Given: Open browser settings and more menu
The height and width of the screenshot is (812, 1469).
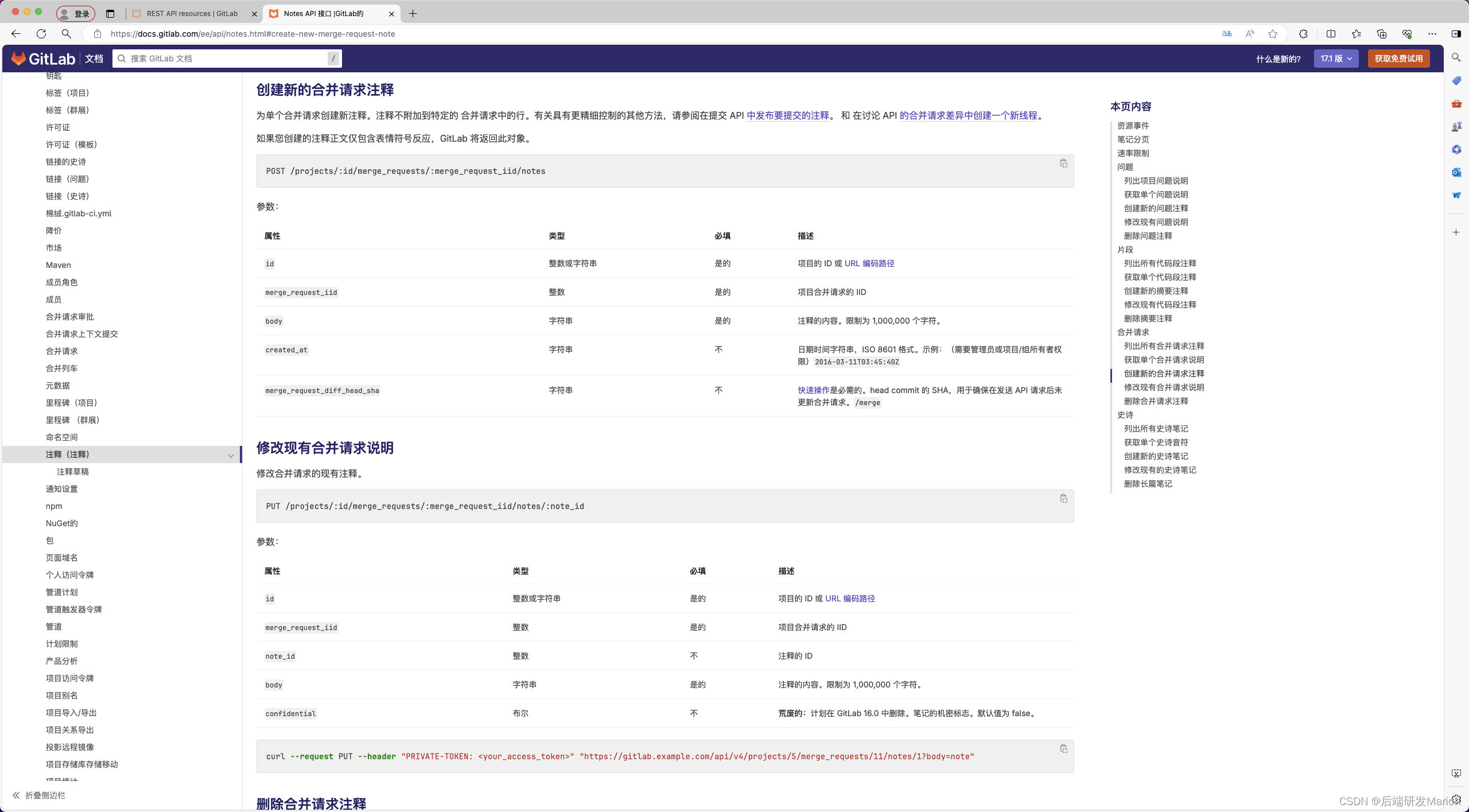Looking at the screenshot, I should [1432, 34].
